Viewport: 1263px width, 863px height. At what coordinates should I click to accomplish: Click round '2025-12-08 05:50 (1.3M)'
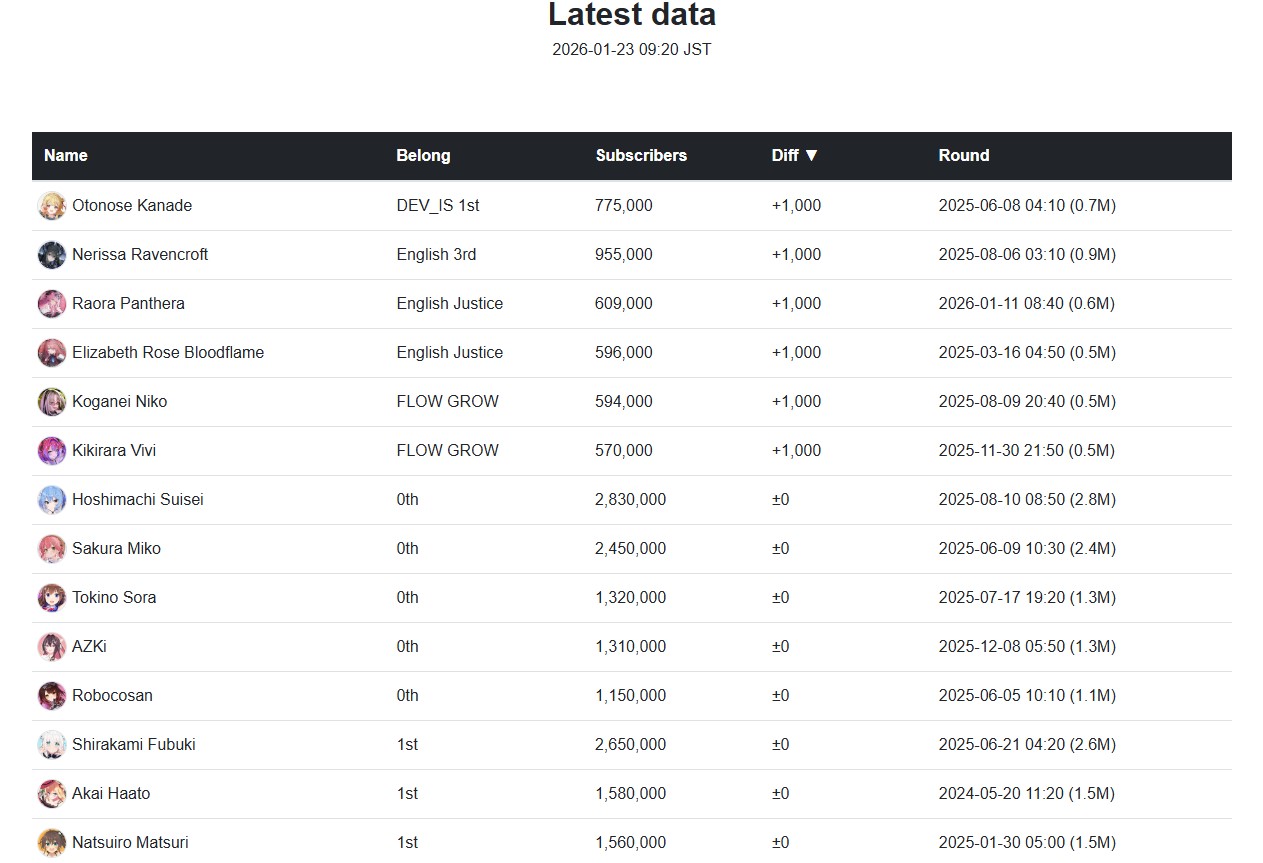click(1027, 647)
